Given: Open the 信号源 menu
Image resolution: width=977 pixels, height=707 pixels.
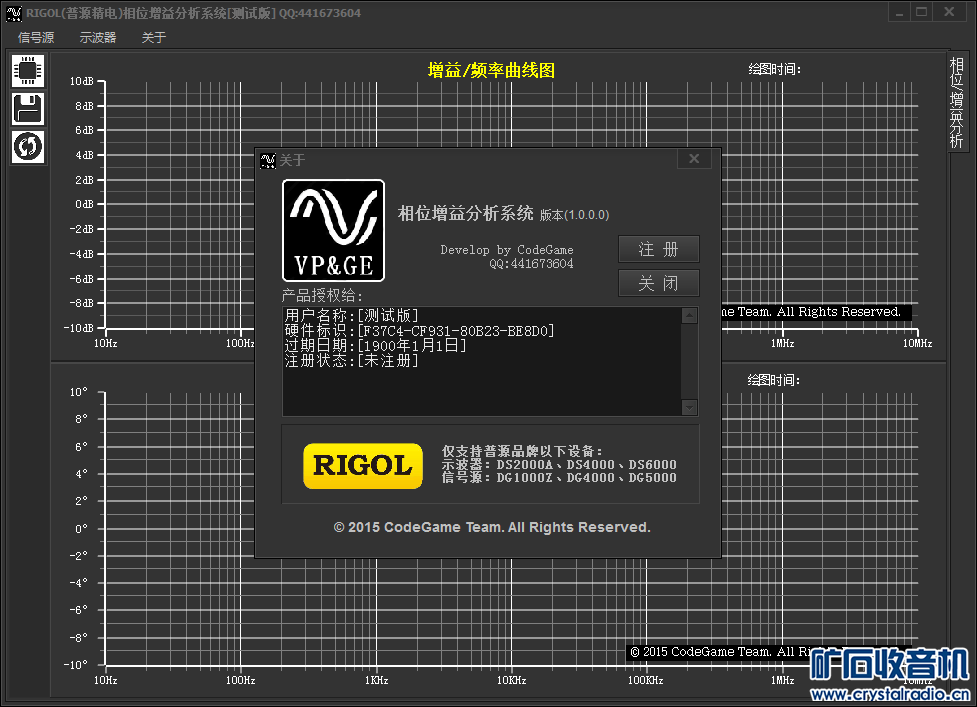Looking at the screenshot, I should tap(36, 37).
